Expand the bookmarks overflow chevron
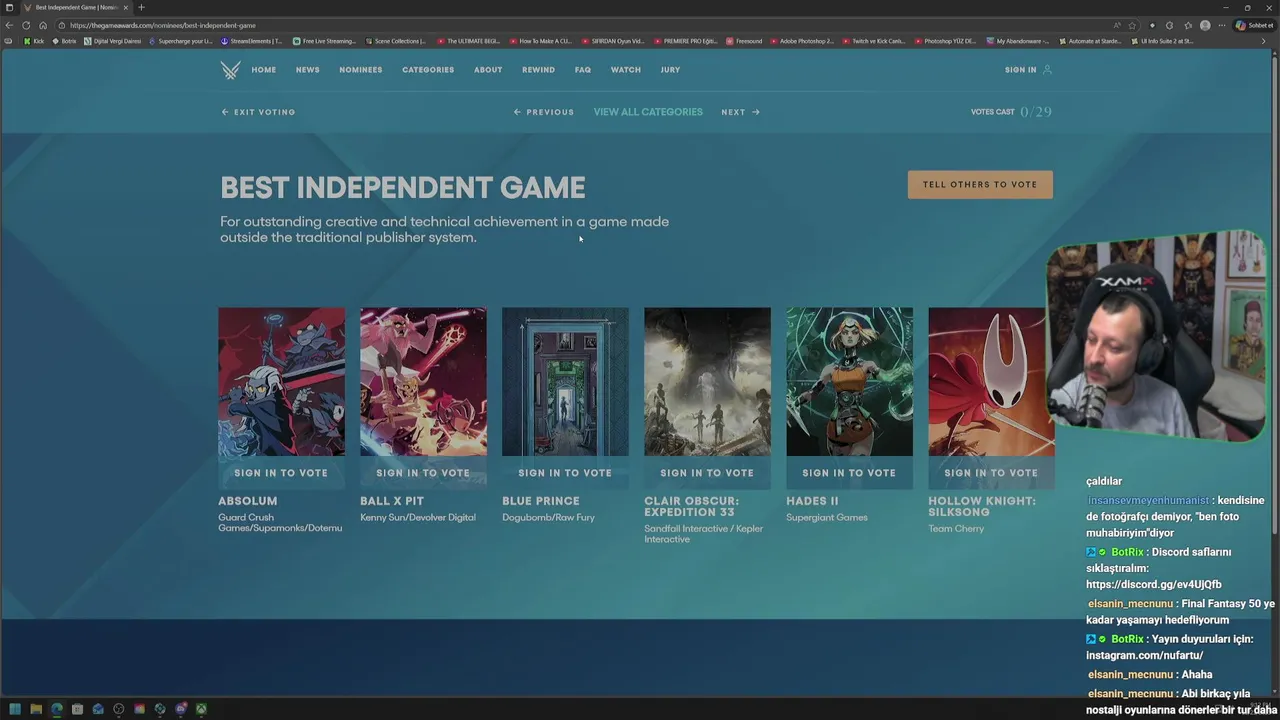 (x=1263, y=41)
